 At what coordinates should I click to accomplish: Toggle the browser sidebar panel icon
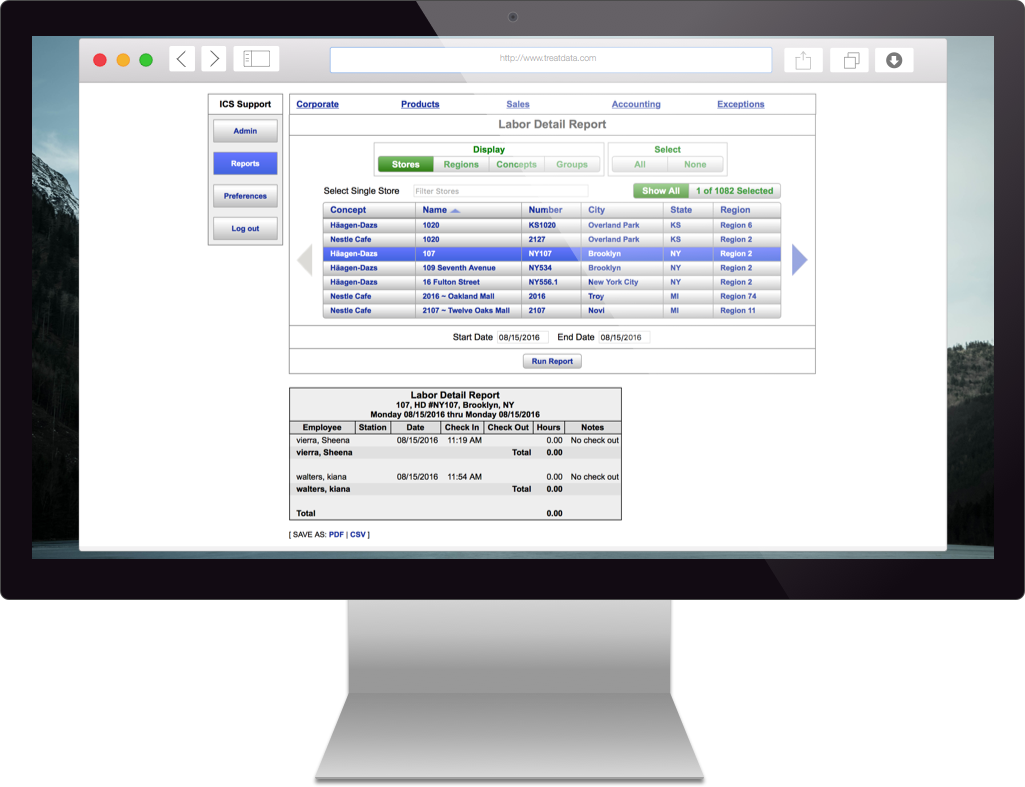(x=256, y=59)
